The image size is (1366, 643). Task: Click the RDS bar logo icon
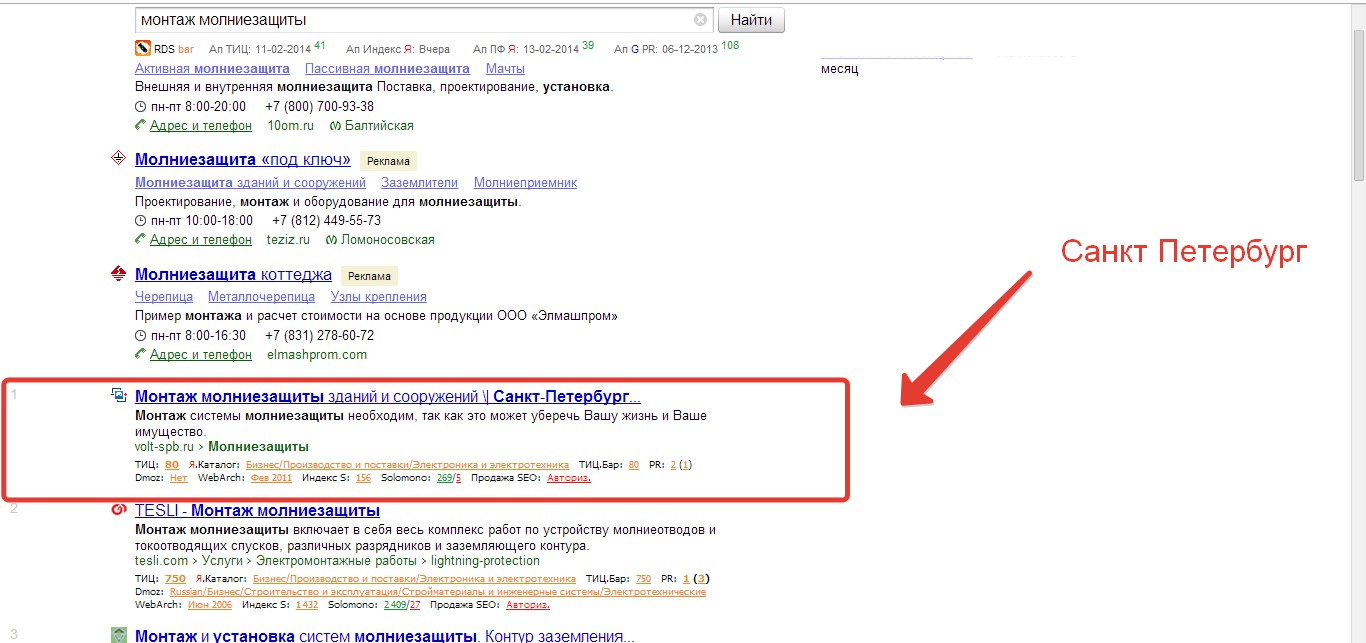tap(142, 48)
